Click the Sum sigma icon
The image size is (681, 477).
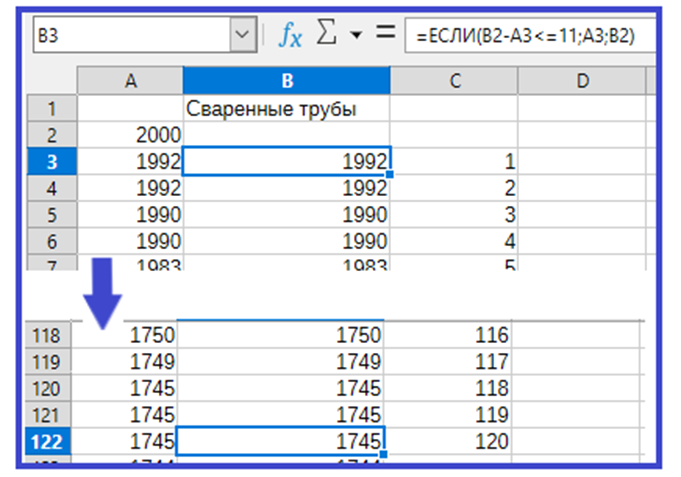tap(327, 35)
